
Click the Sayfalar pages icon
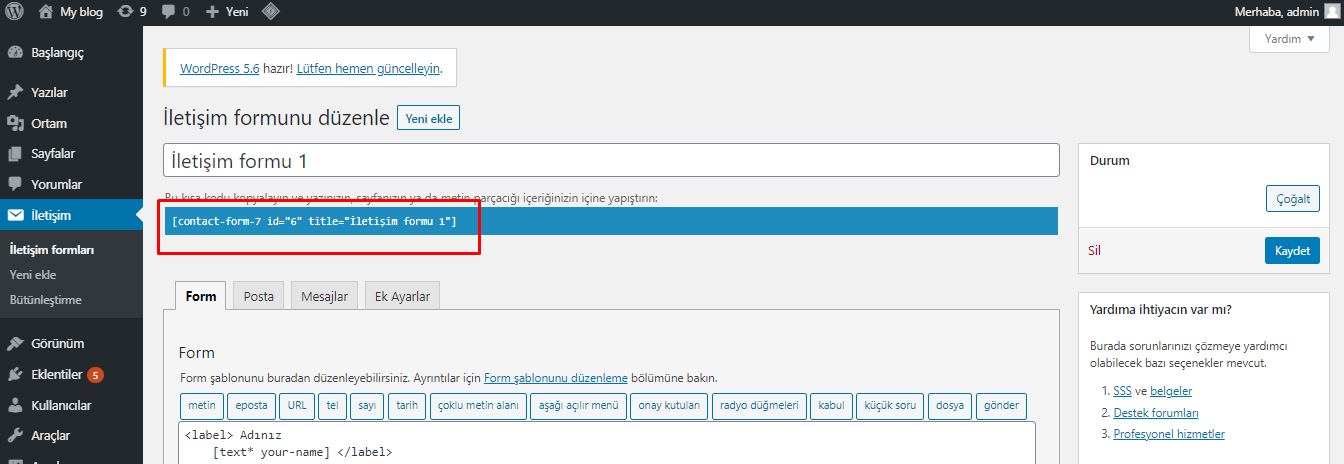point(15,154)
